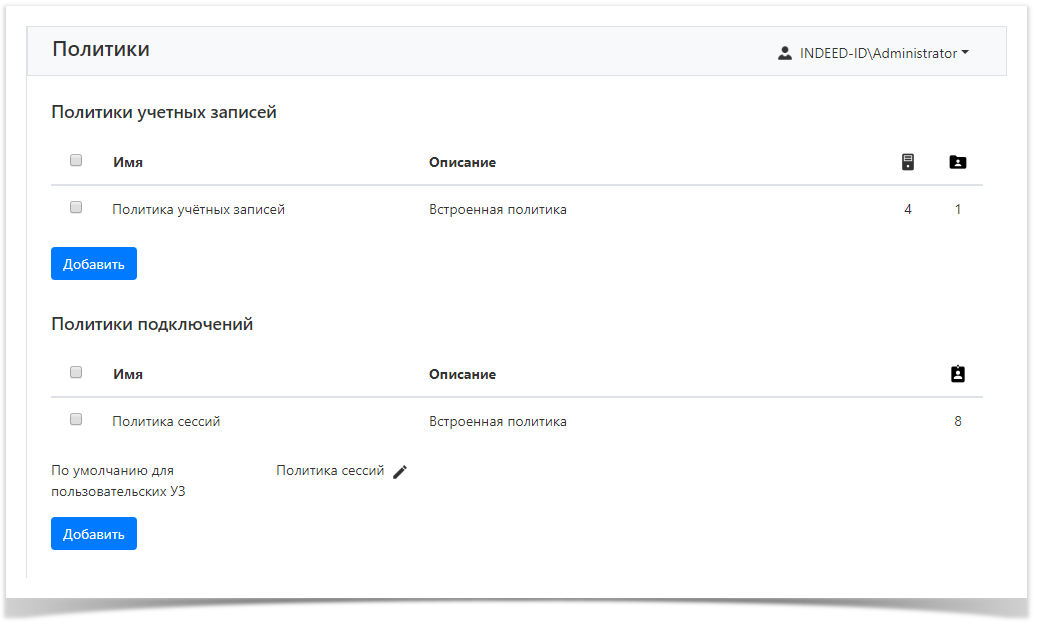The image size is (1041, 627).
Task: Click the accounts count 1 in account policy row
Action: point(958,210)
